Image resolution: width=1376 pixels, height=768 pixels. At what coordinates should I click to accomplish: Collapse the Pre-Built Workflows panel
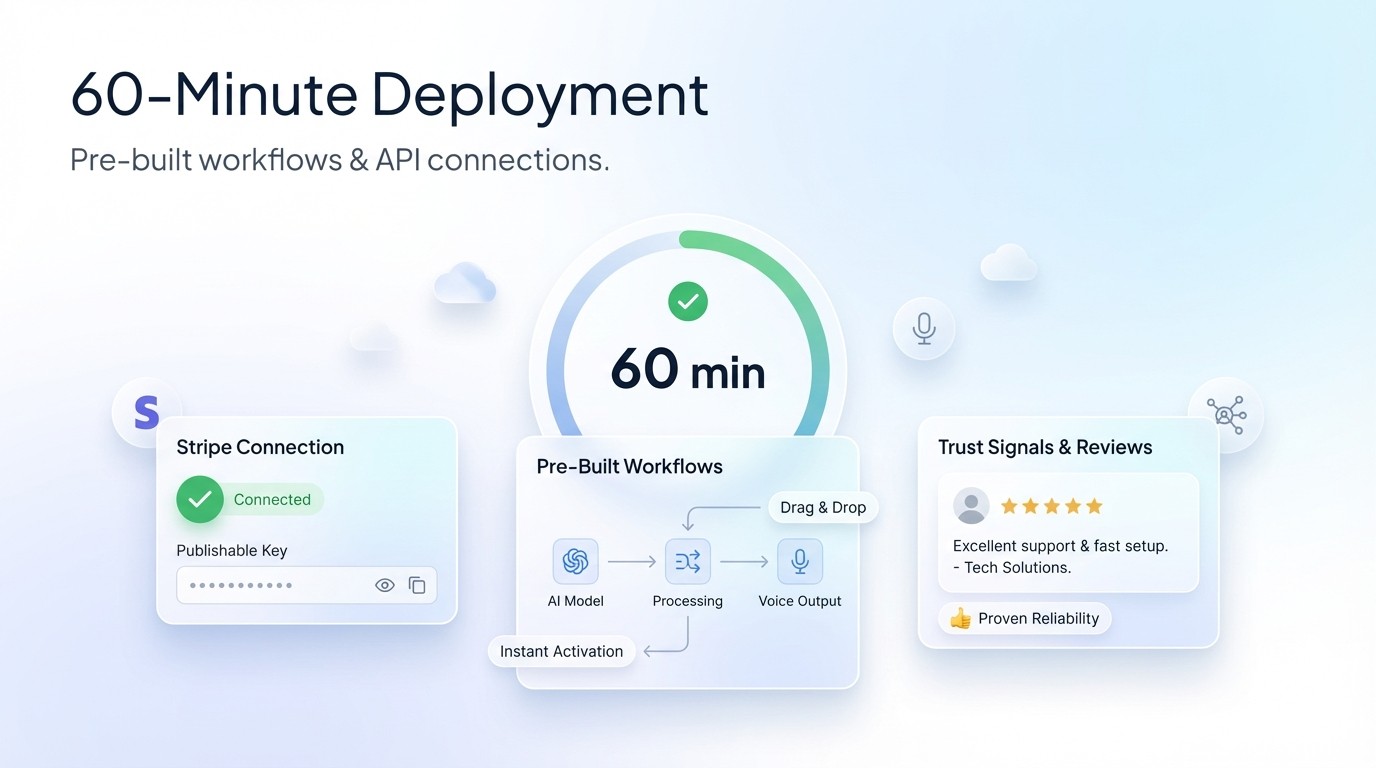(628, 466)
